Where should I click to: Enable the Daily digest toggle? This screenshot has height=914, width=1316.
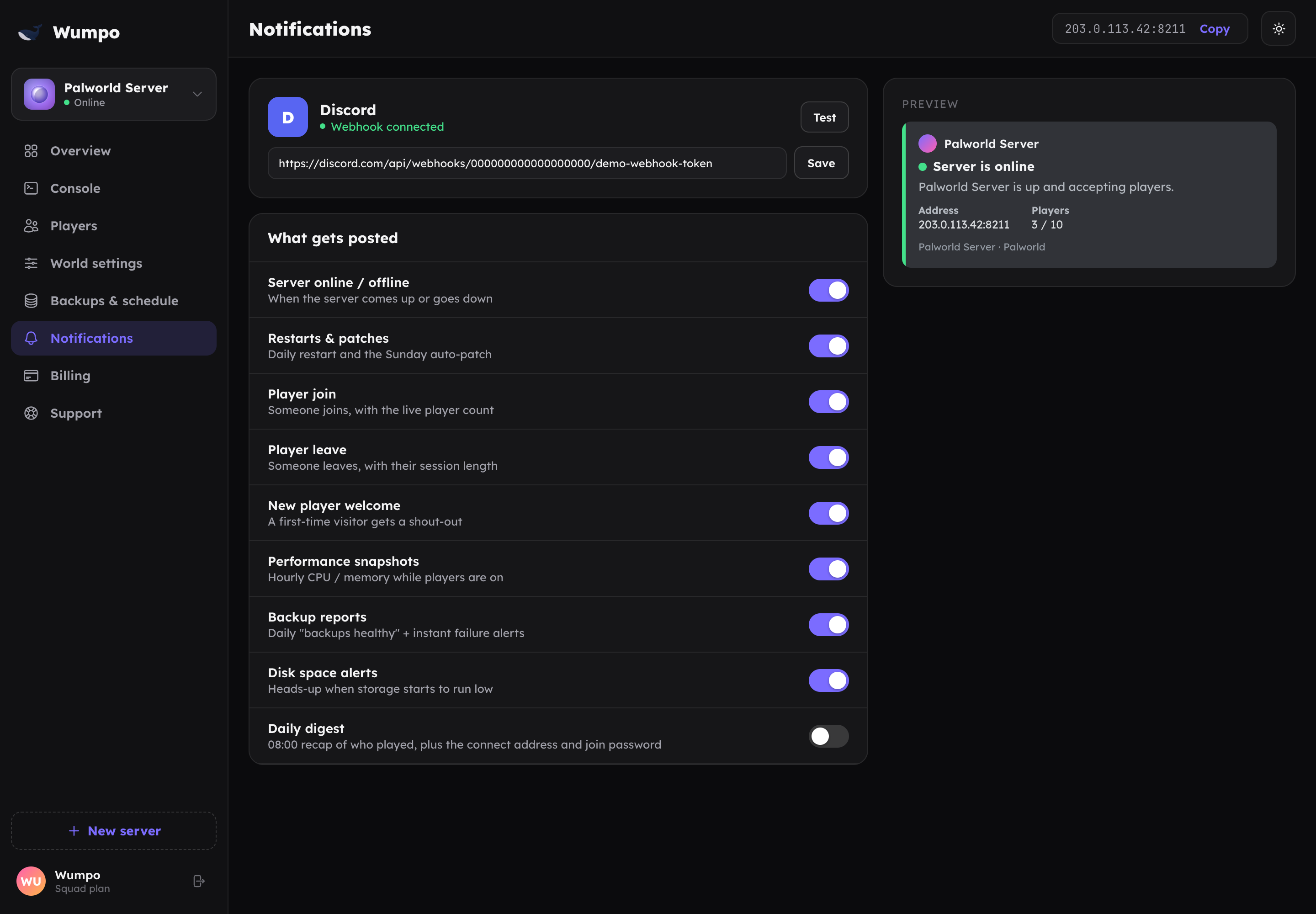pyautogui.click(x=828, y=736)
